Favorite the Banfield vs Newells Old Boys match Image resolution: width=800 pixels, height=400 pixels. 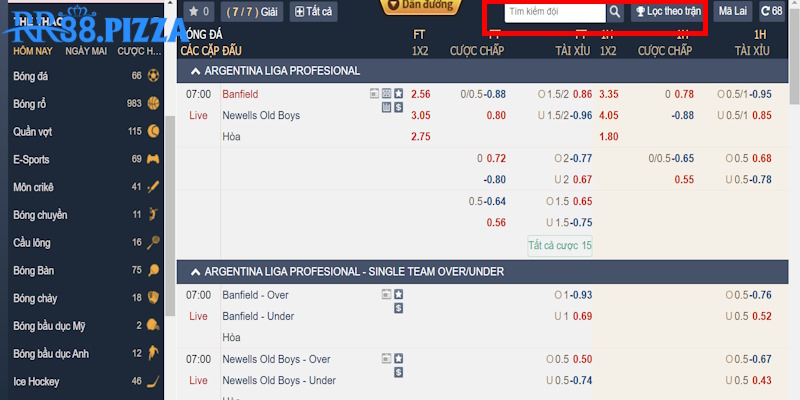398,94
